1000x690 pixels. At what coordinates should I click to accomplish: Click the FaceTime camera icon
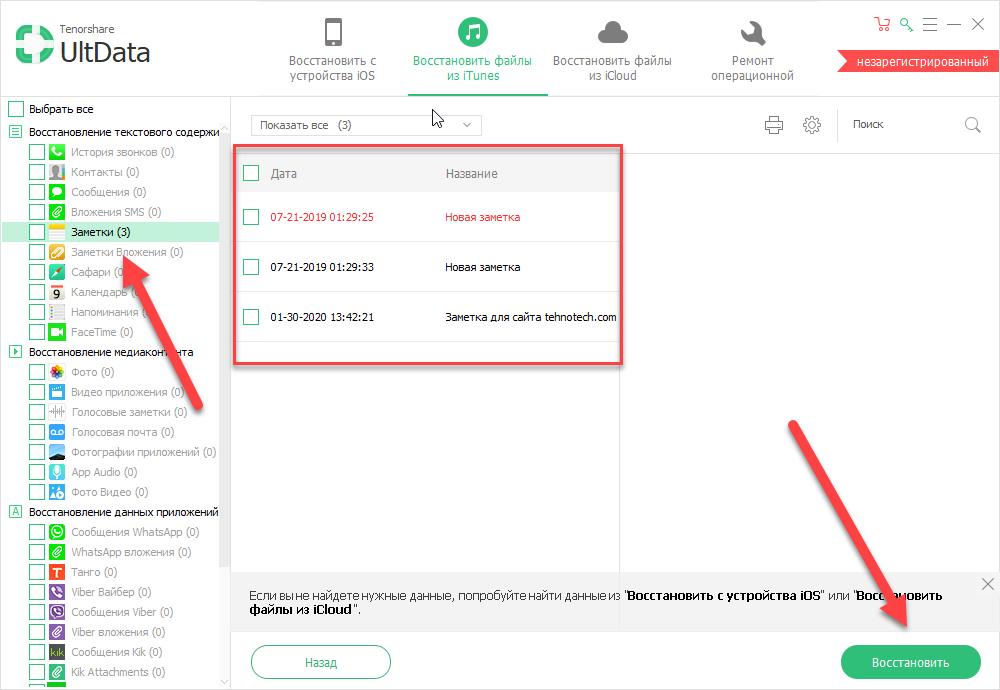57,332
